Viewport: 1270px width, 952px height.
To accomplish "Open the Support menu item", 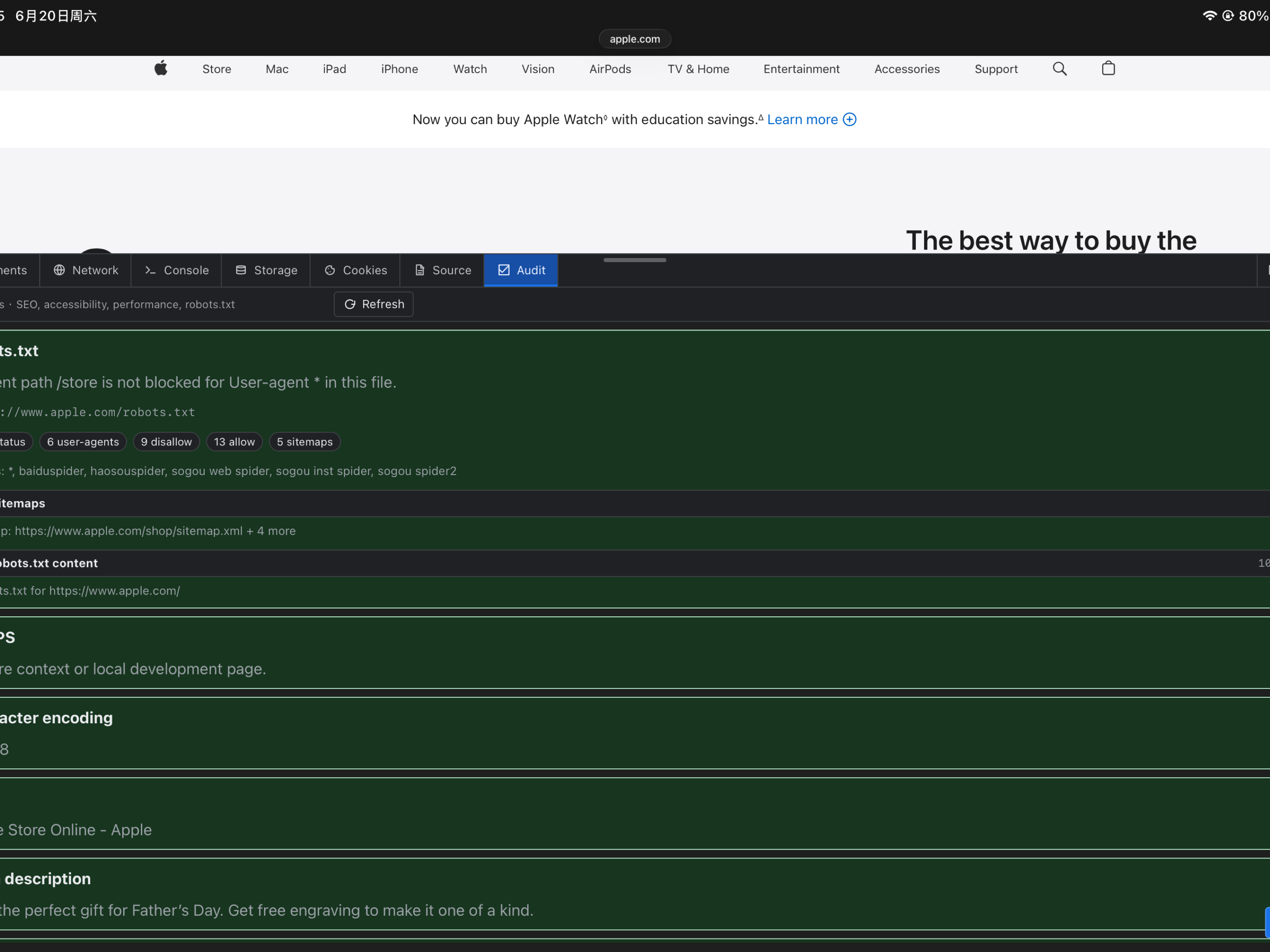I will tap(996, 69).
